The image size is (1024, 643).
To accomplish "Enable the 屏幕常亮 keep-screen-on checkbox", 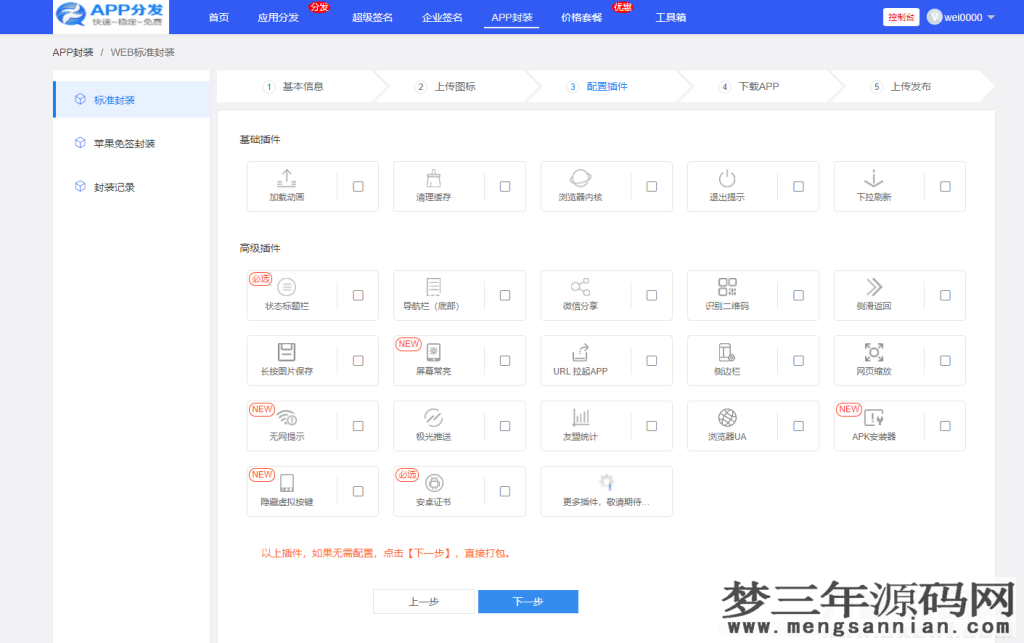I will tap(504, 360).
